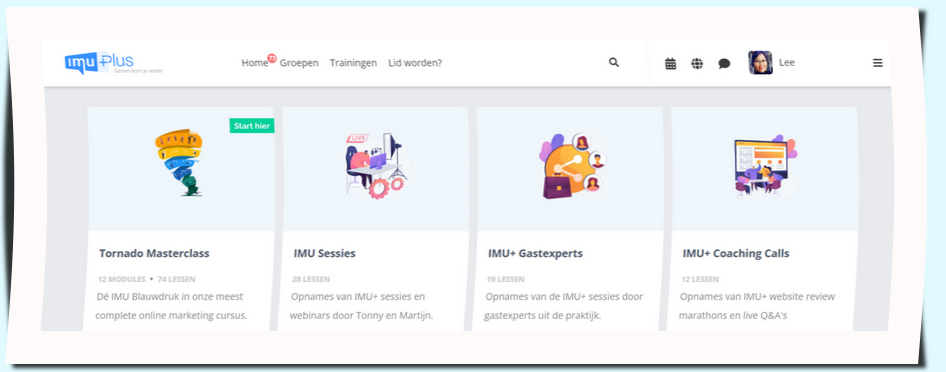Click the 28 LESSEN label
The width and height of the screenshot is (946, 372).
311,279
